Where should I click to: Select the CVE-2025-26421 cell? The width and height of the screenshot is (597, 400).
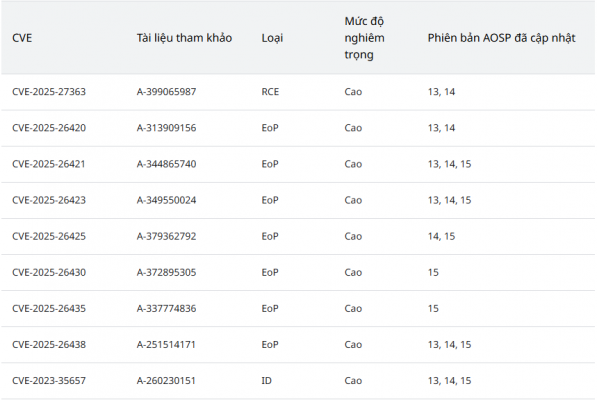click(x=49, y=164)
